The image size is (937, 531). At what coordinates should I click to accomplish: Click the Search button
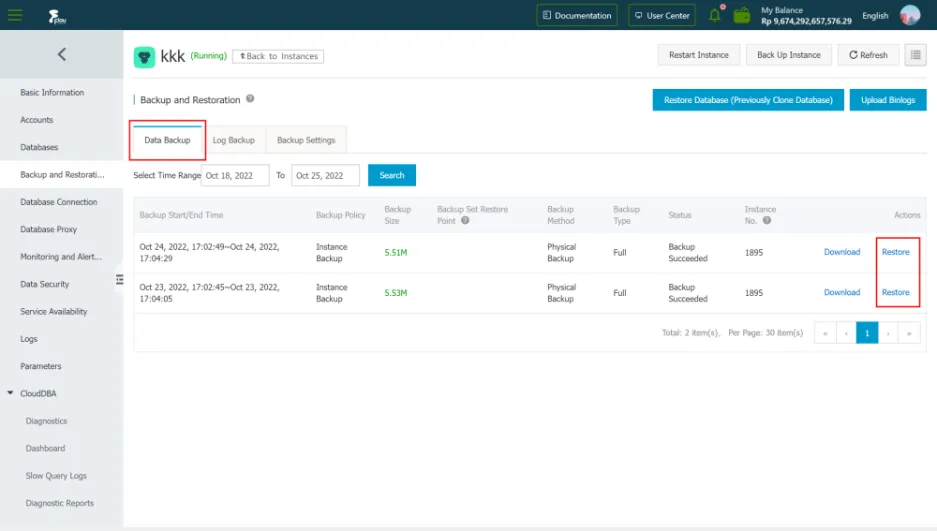[392, 175]
